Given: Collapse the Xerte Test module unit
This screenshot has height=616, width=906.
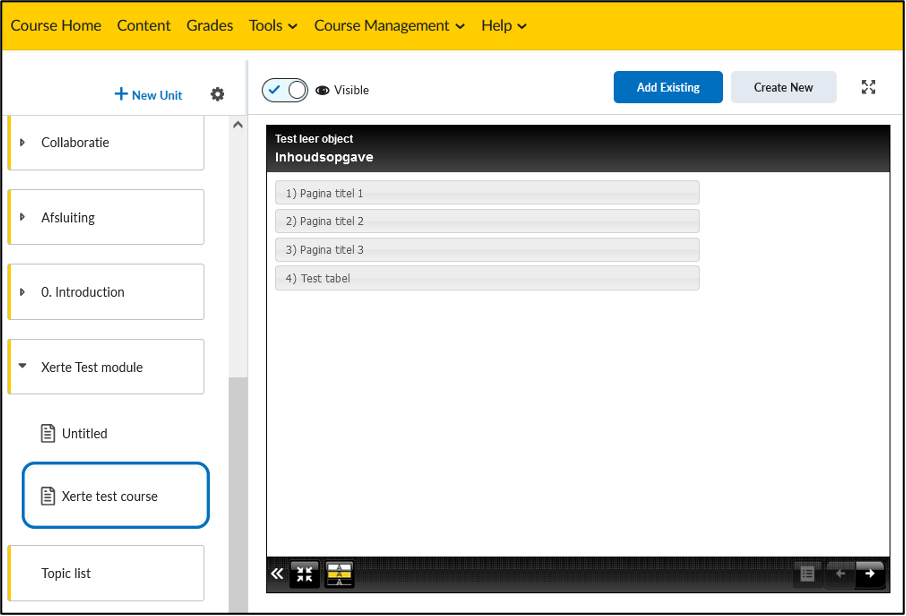Looking at the screenshot, I should [23, 367].
